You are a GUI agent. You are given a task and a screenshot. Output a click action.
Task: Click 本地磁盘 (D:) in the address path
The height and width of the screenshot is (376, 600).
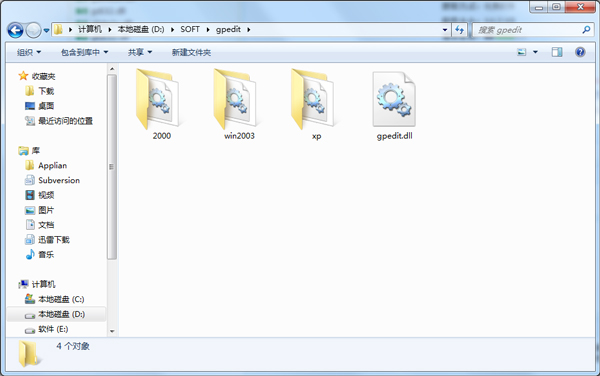(141, 29)
